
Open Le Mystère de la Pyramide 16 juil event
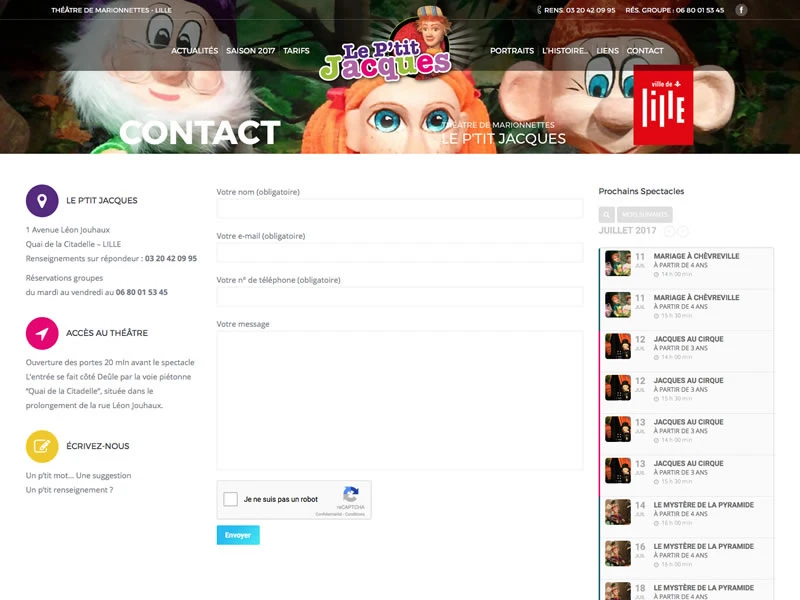click(686, 559)
